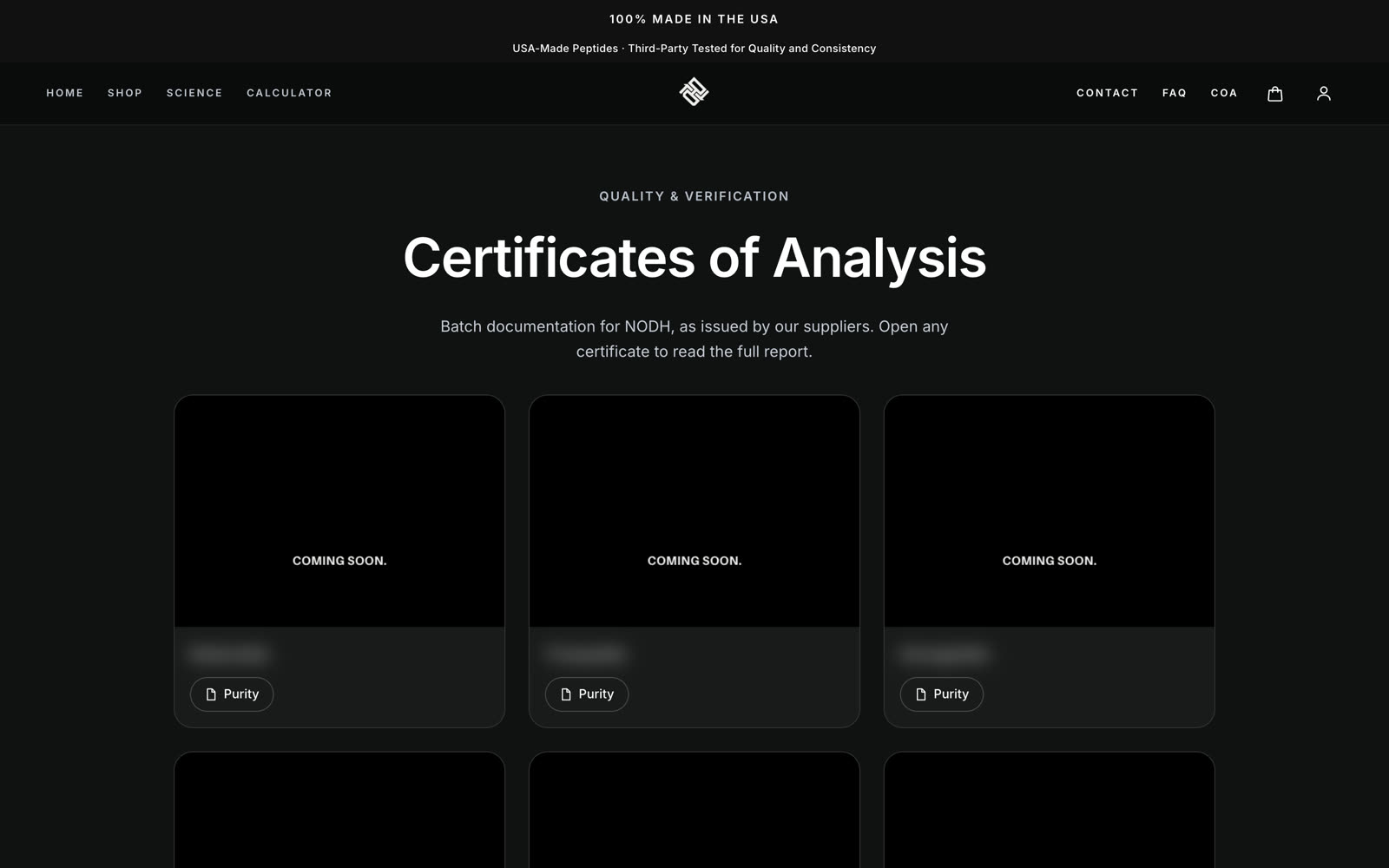Open the FAQ nav link
Viewport: 1389px width, 868px height.
1175,93
